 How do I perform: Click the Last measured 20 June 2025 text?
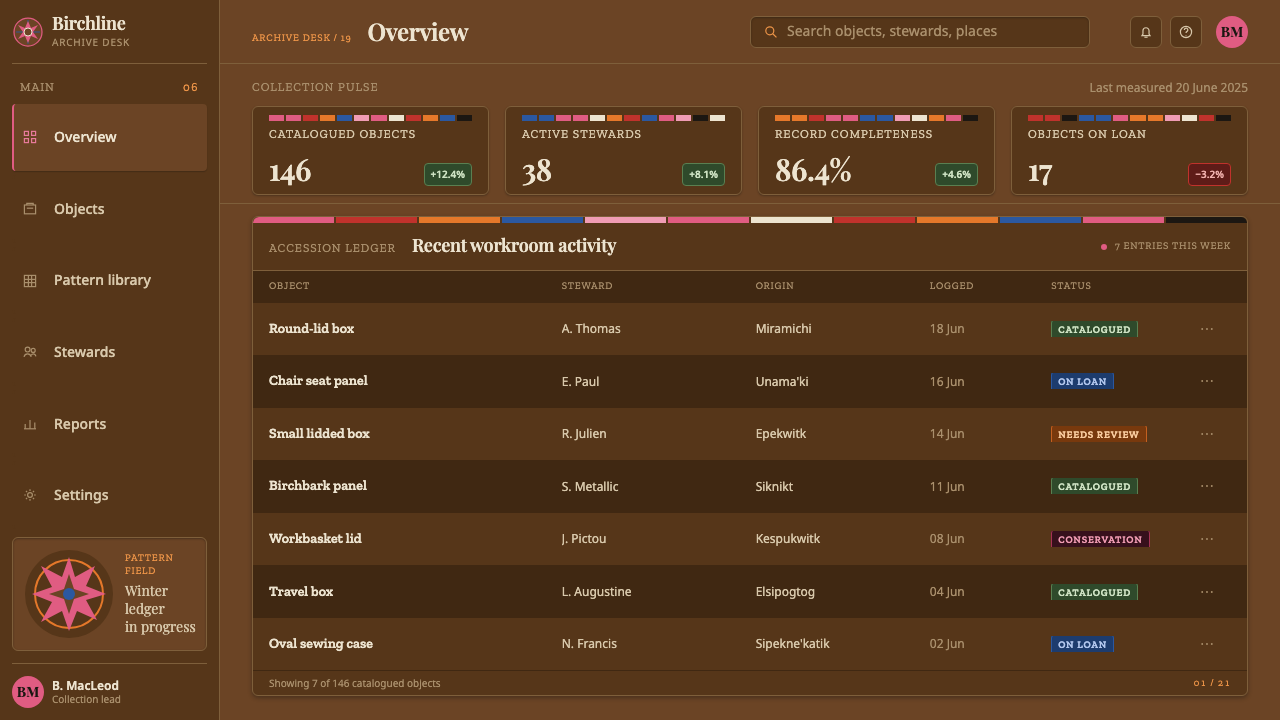pyautogui.click(x=1169, y=88)
